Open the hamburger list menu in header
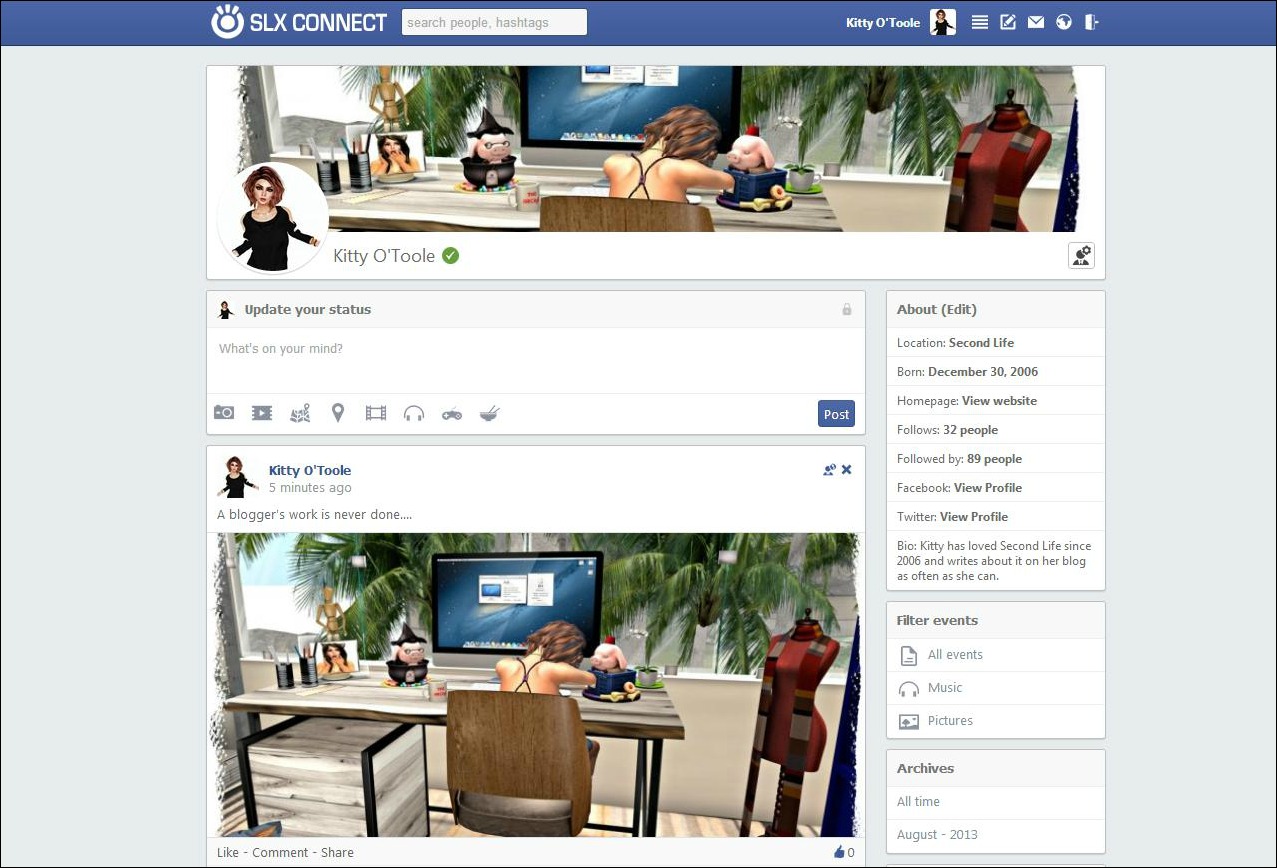 (980, 22)
